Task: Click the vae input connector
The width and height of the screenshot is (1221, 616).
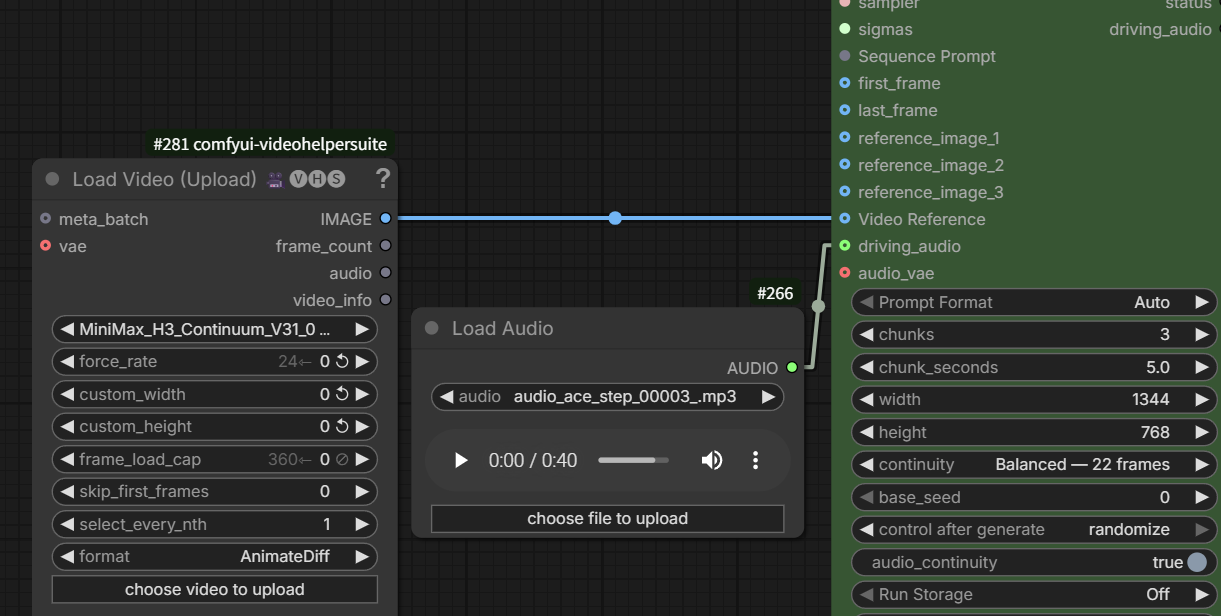Action: pyautogui.click(x=45, y=245)
